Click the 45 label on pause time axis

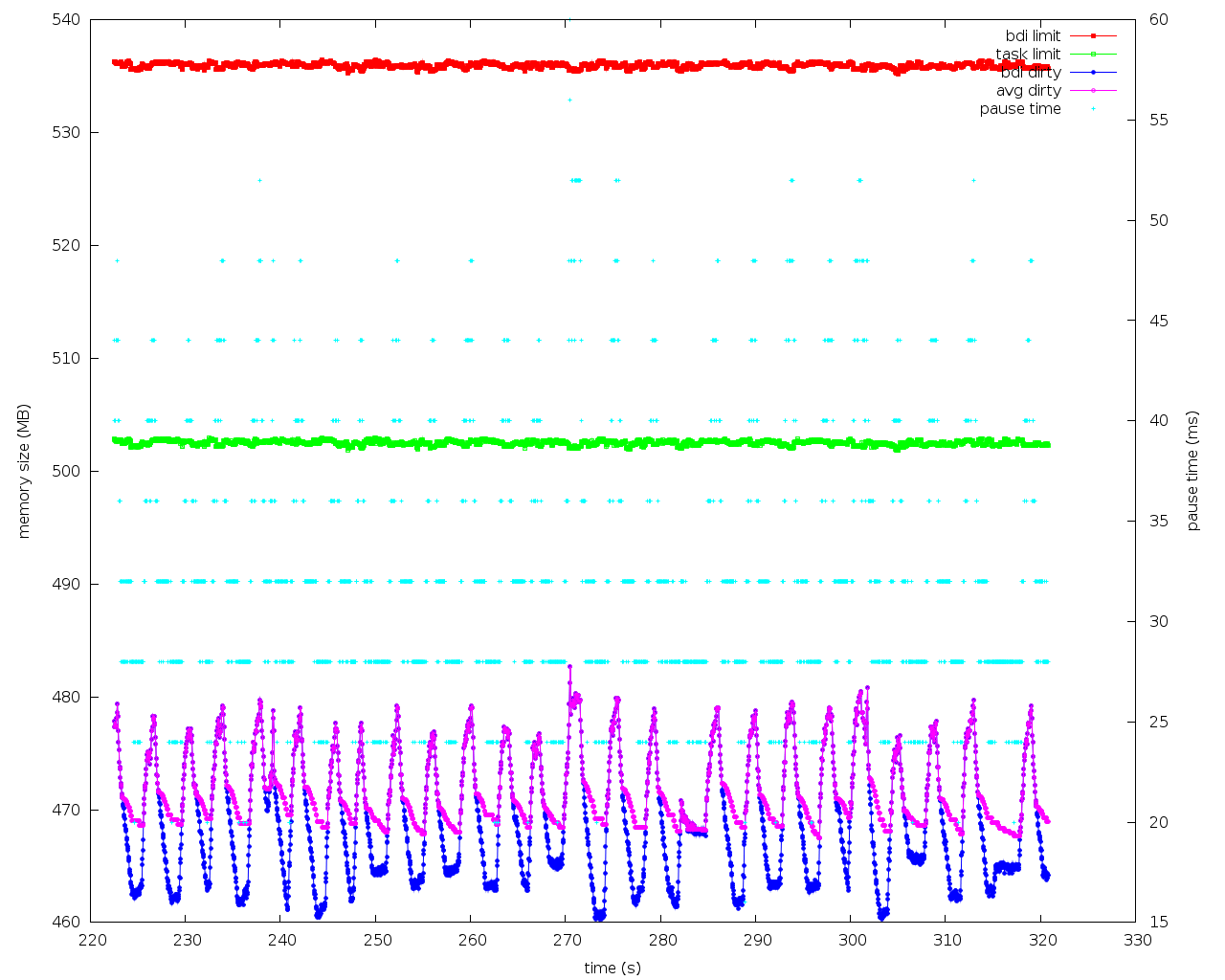pos(1159,321)
